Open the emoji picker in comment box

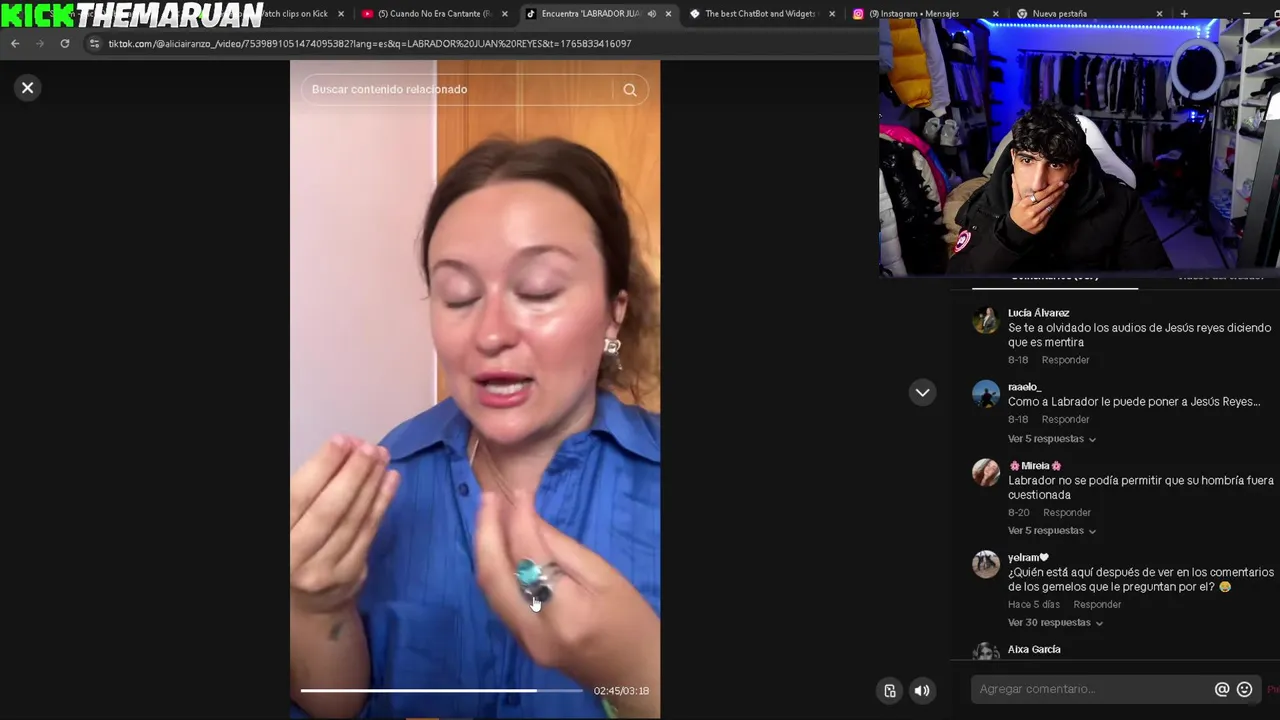pos(1245,689)
